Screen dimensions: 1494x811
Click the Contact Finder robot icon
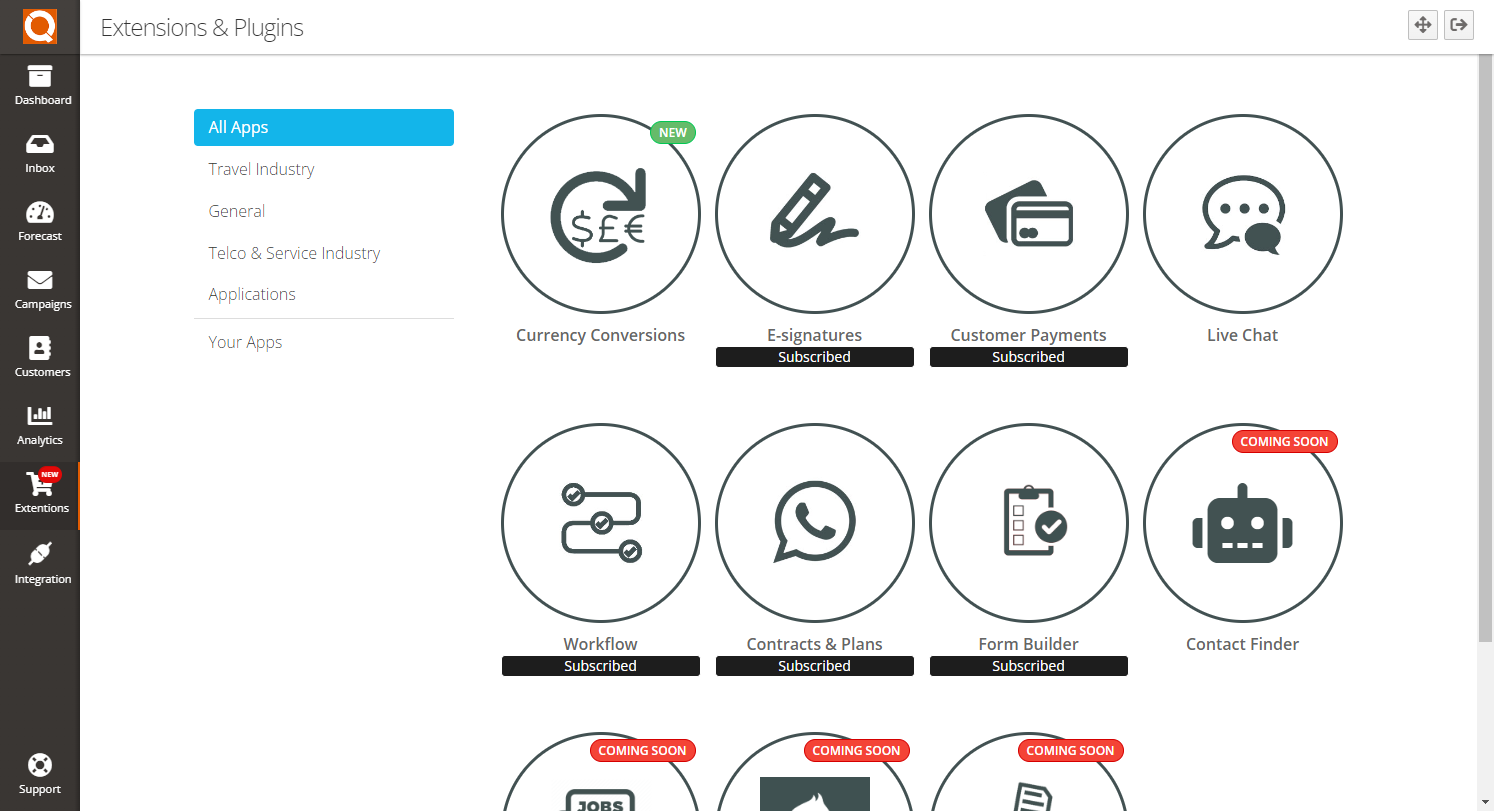(1242, 522)
